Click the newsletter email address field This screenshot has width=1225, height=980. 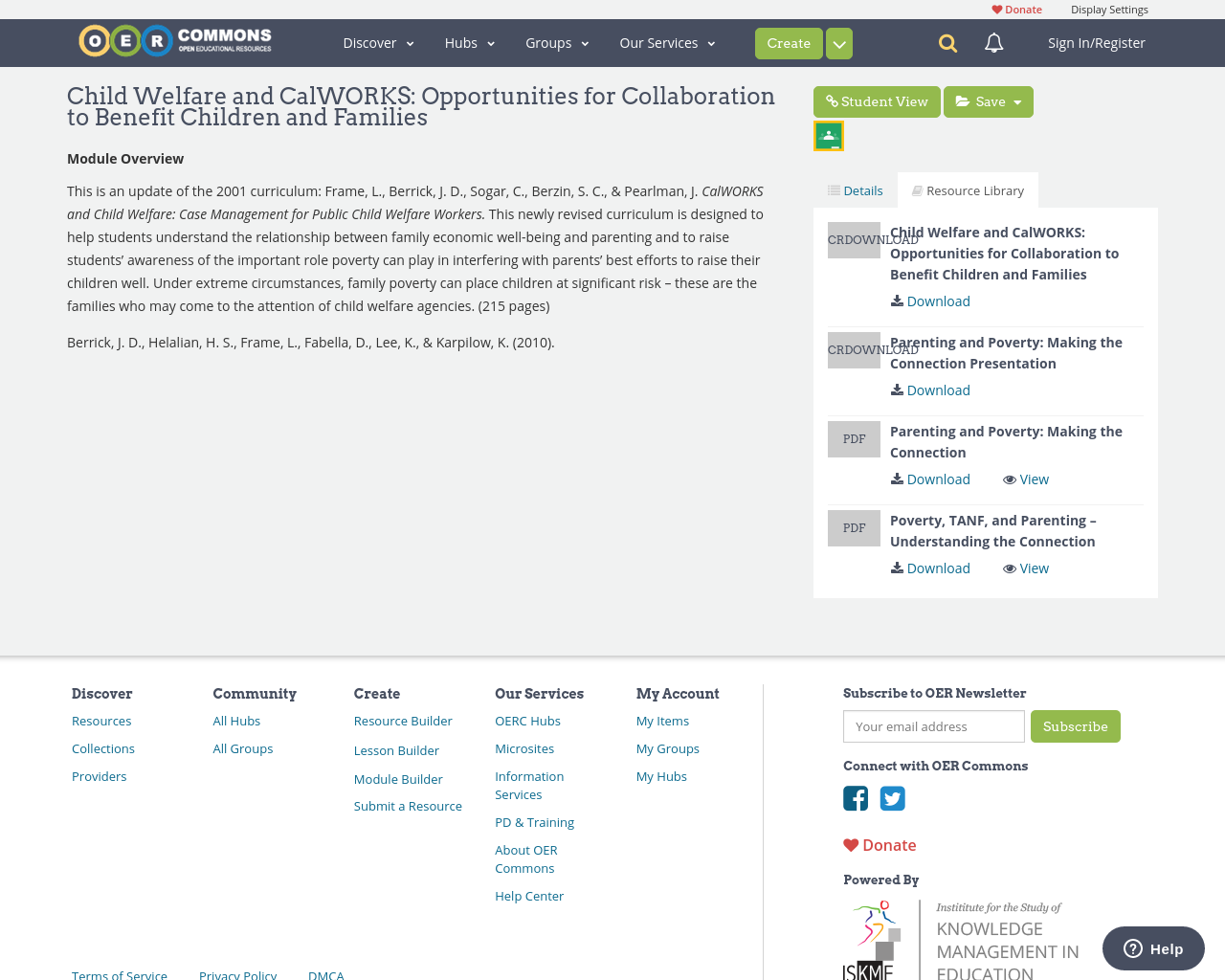(933, 725)
